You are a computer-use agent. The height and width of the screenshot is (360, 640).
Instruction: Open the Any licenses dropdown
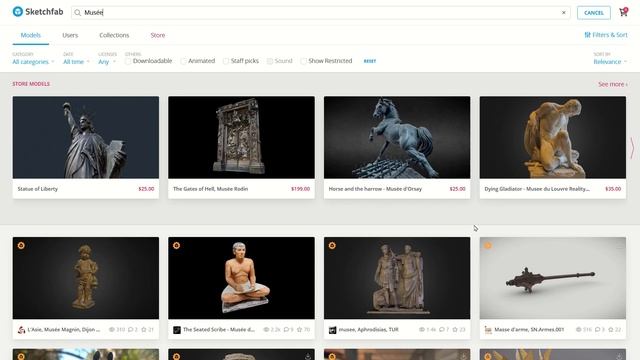[x=107, y=62]
